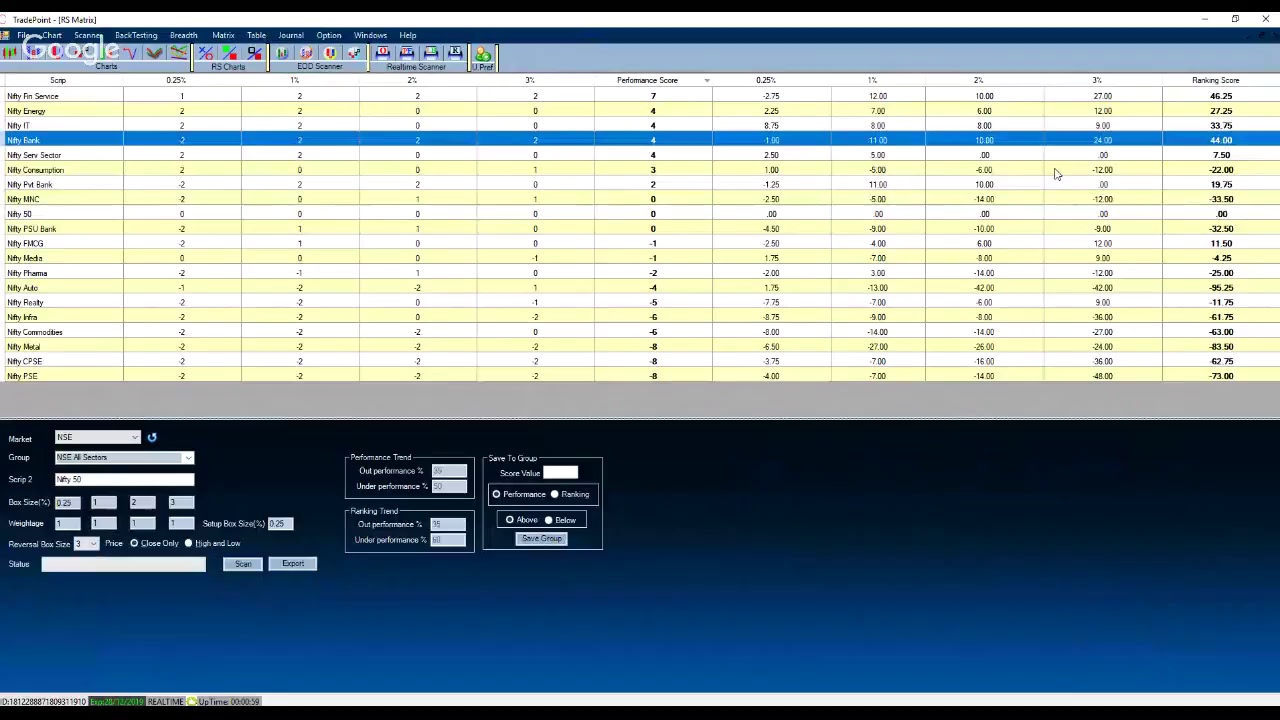
Task: Open the first Realtime Scanner icon
Action: (x=383, y=53)
